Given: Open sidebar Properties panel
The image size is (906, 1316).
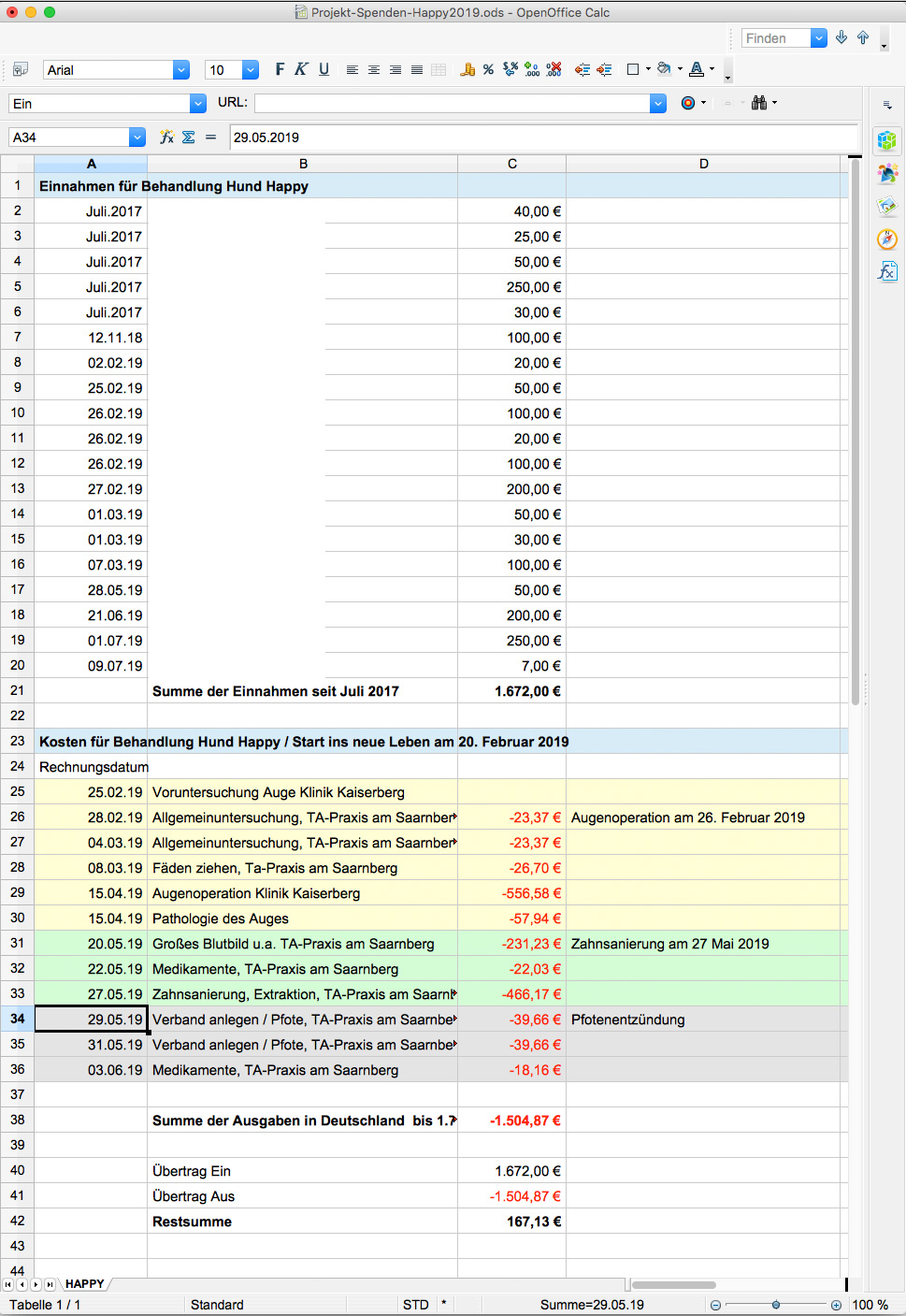Looking at the screenshot, I should point(887,140).
